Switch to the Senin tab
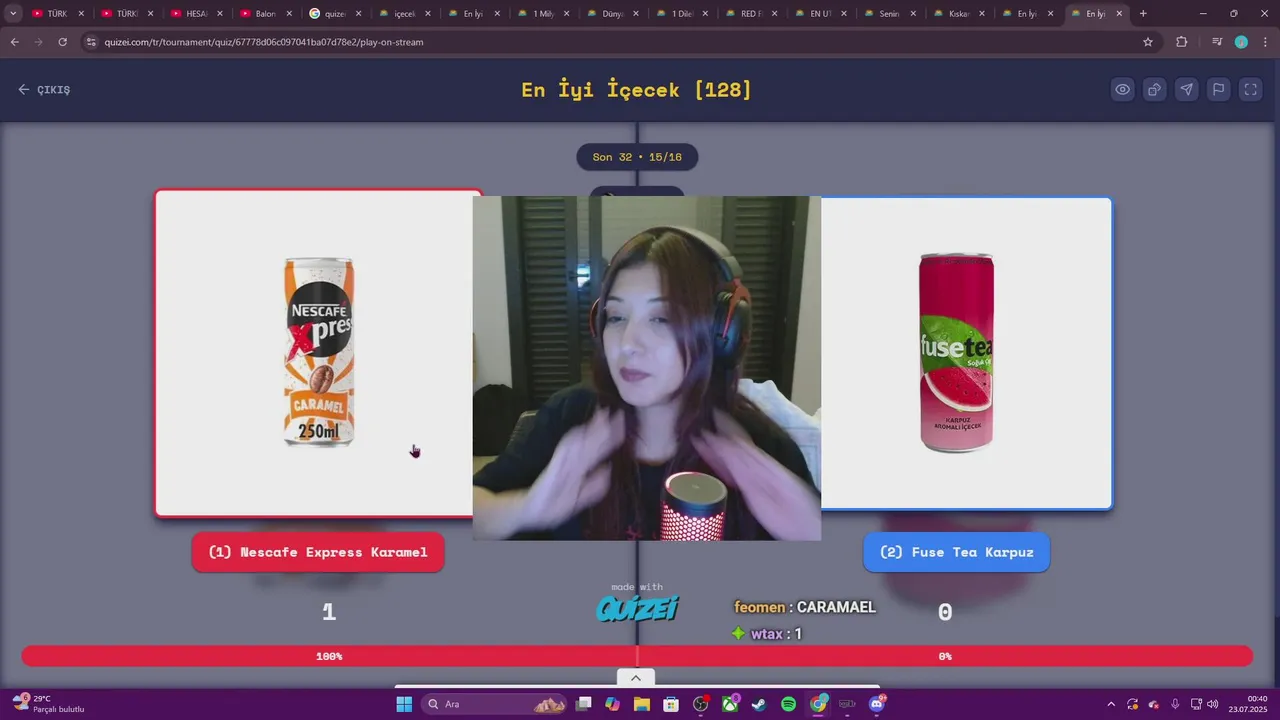This screenshot has height=720, width=1280. 889,14
